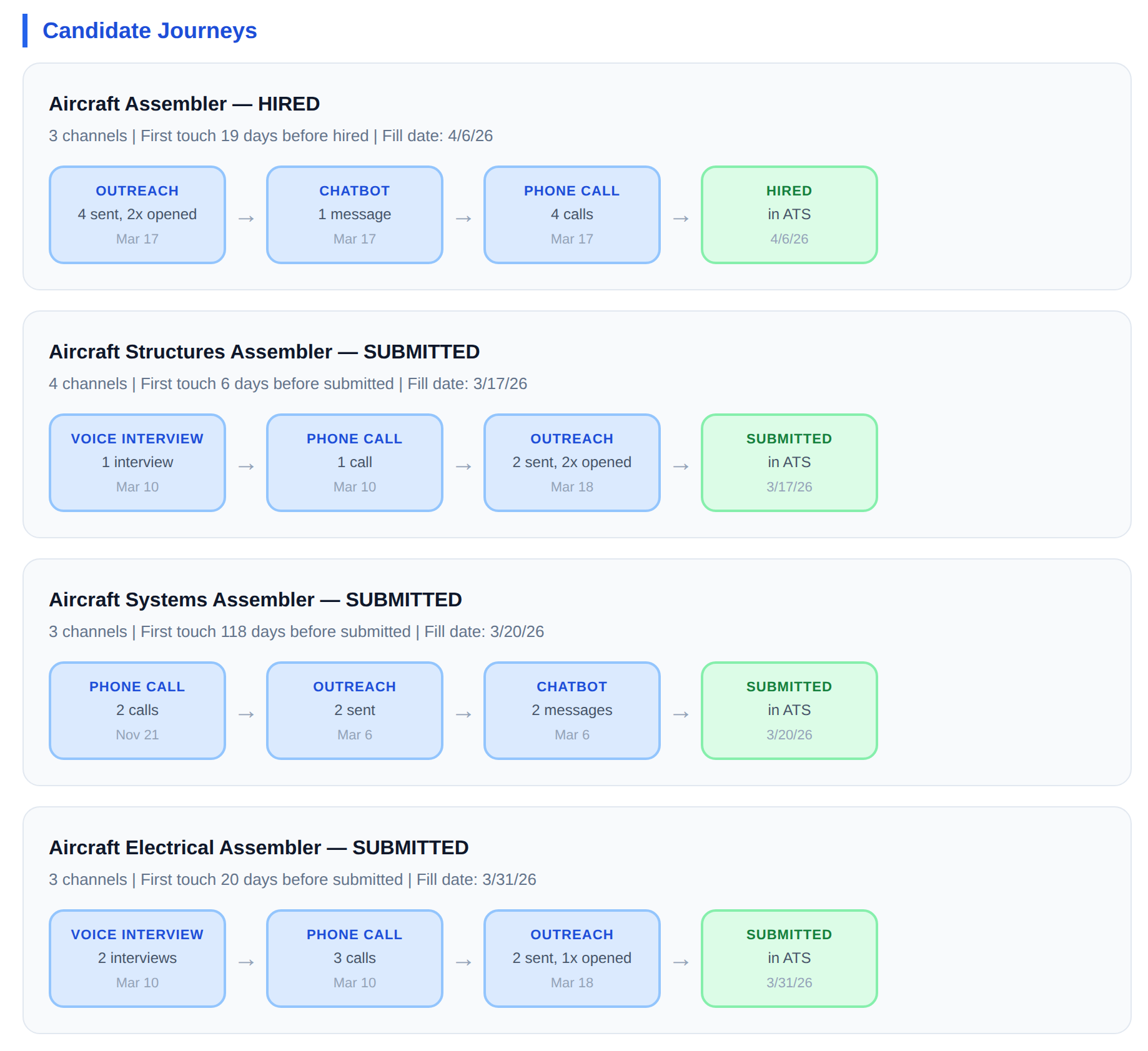The image size is (1148, 1051).
Task: Select Aircraft Structures Assembler — SUBMITTED title
Action: click(x=264, y=352)
